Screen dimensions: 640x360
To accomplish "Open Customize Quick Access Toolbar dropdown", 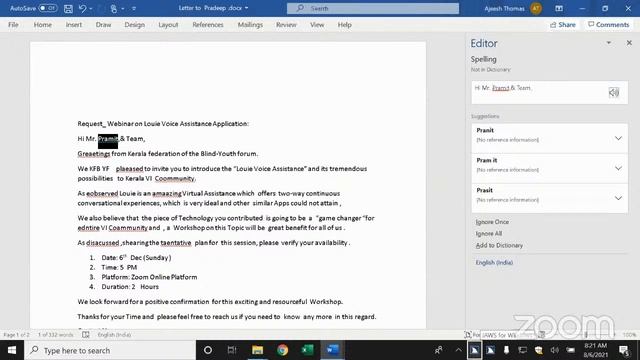I will pyautogui.click(x=133, y=8).
